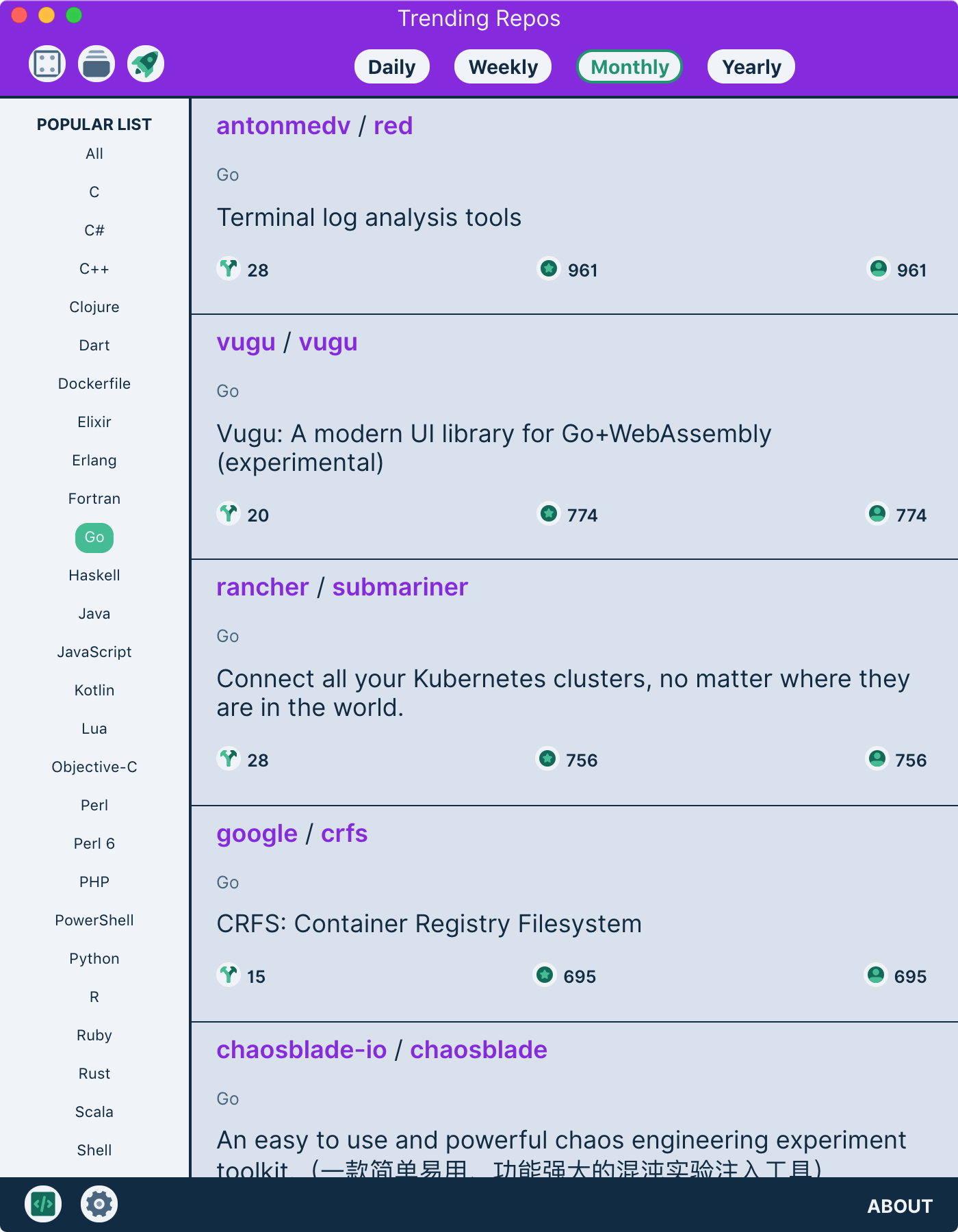Filter by Ruby language
This screenshot has height=1232, width=958.
pyautogui.click(x=94, y=1036)
